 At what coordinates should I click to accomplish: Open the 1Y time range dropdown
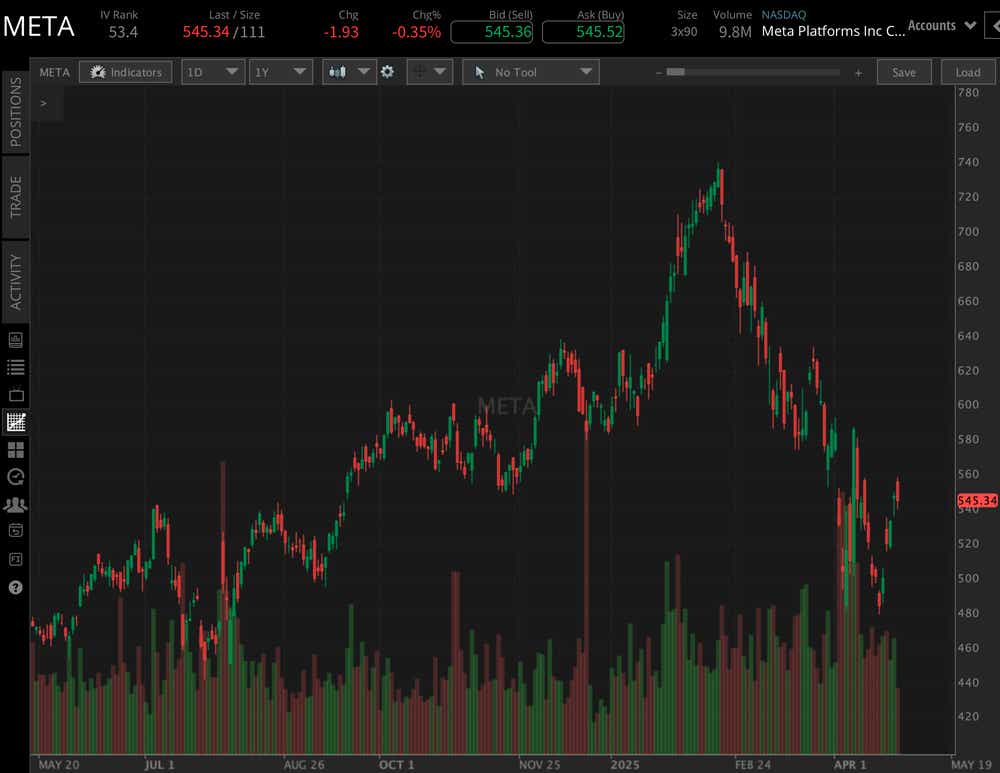(x=280, y=72)
